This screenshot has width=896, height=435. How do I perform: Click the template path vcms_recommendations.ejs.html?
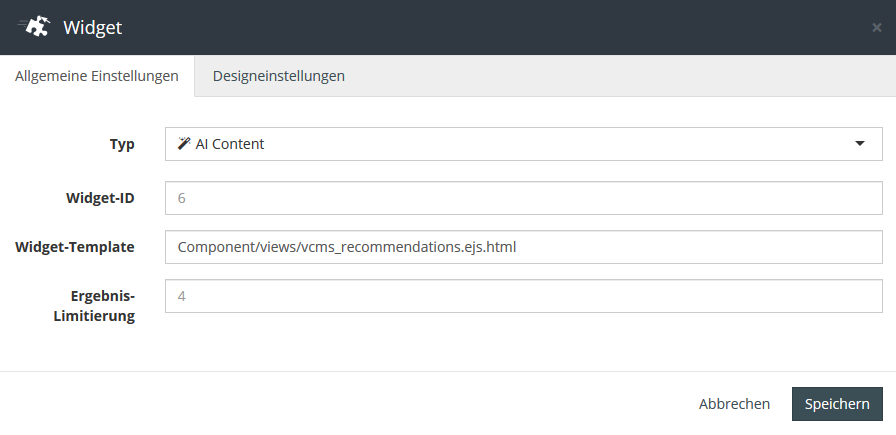coord(346,246)
